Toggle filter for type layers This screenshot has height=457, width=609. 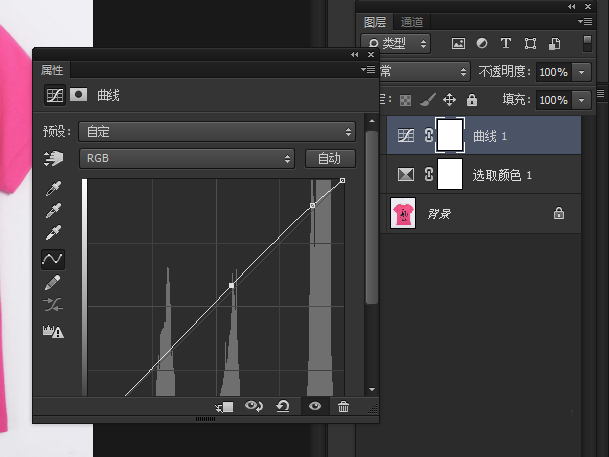pos(505,44)
